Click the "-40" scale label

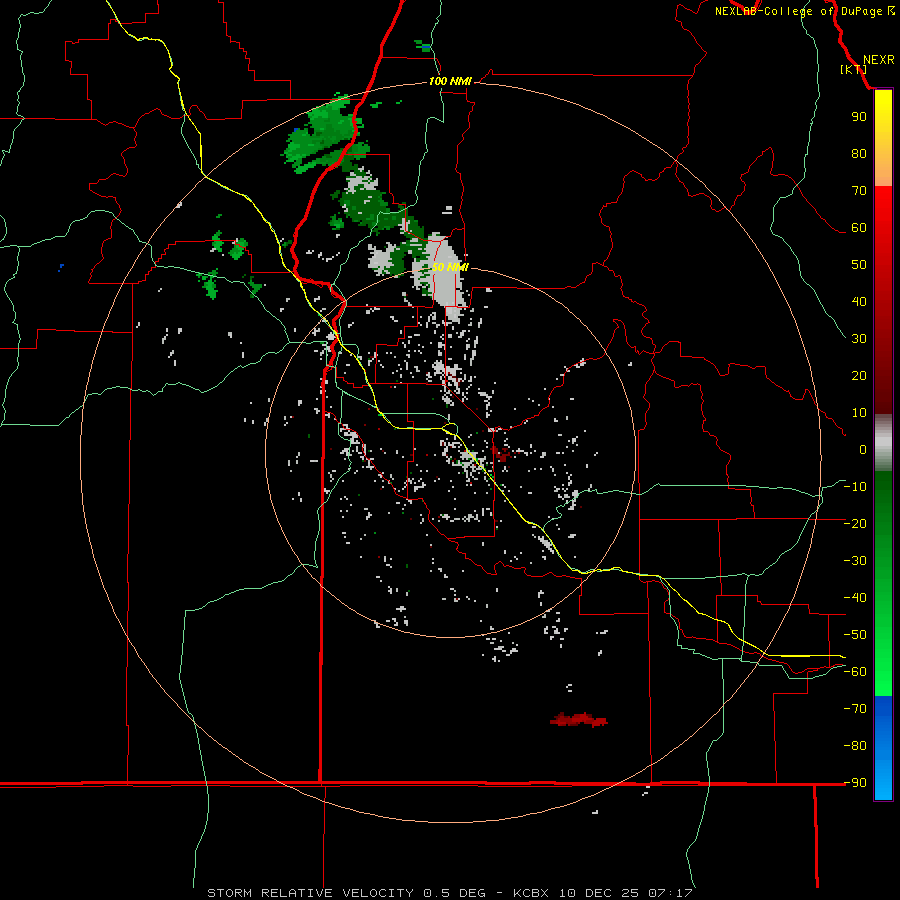(x=855, y=598)
